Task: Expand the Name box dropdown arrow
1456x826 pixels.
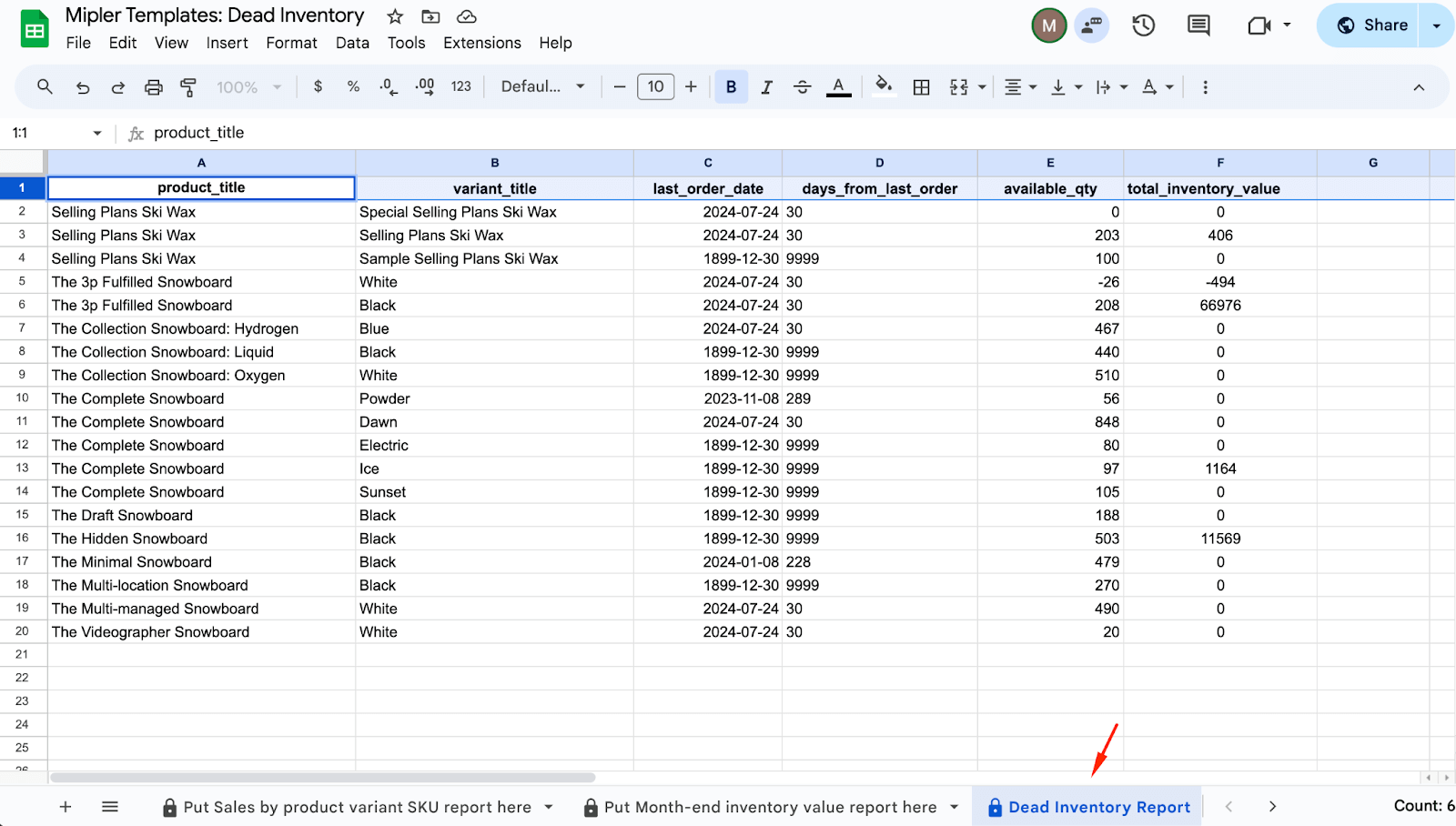Action: click(x=97, y=133)
